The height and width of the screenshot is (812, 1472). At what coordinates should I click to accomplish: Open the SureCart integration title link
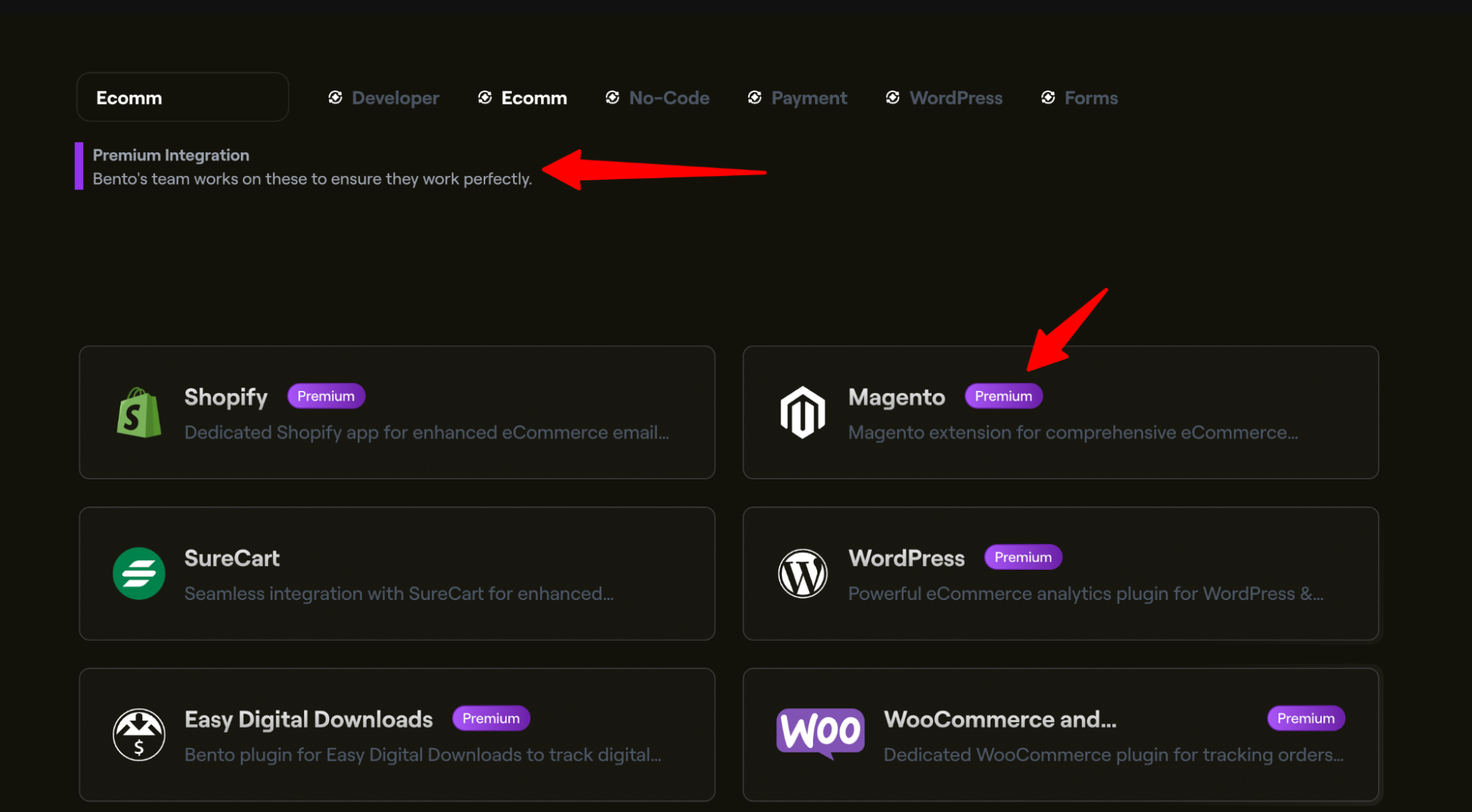231,558
